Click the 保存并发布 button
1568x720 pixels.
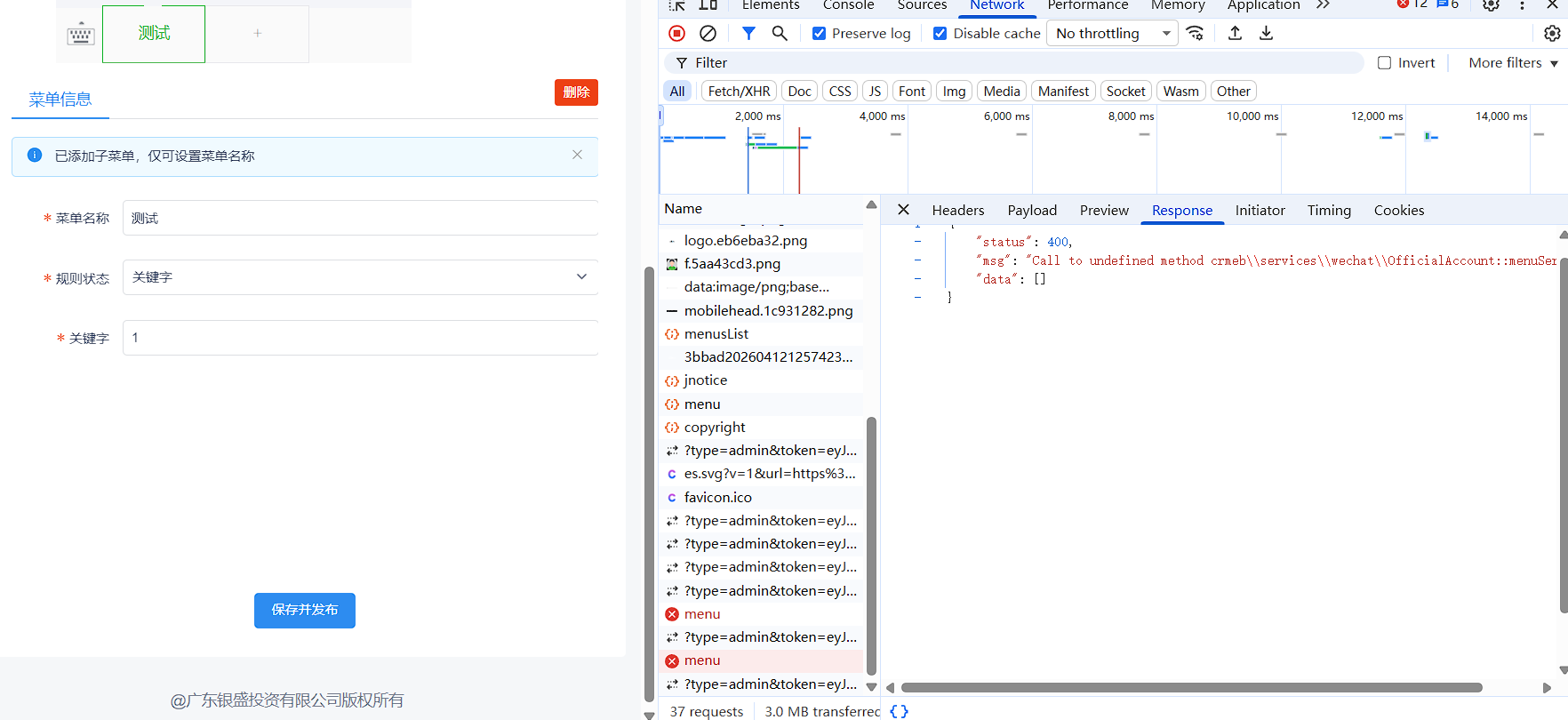click(x=305, y=610)
